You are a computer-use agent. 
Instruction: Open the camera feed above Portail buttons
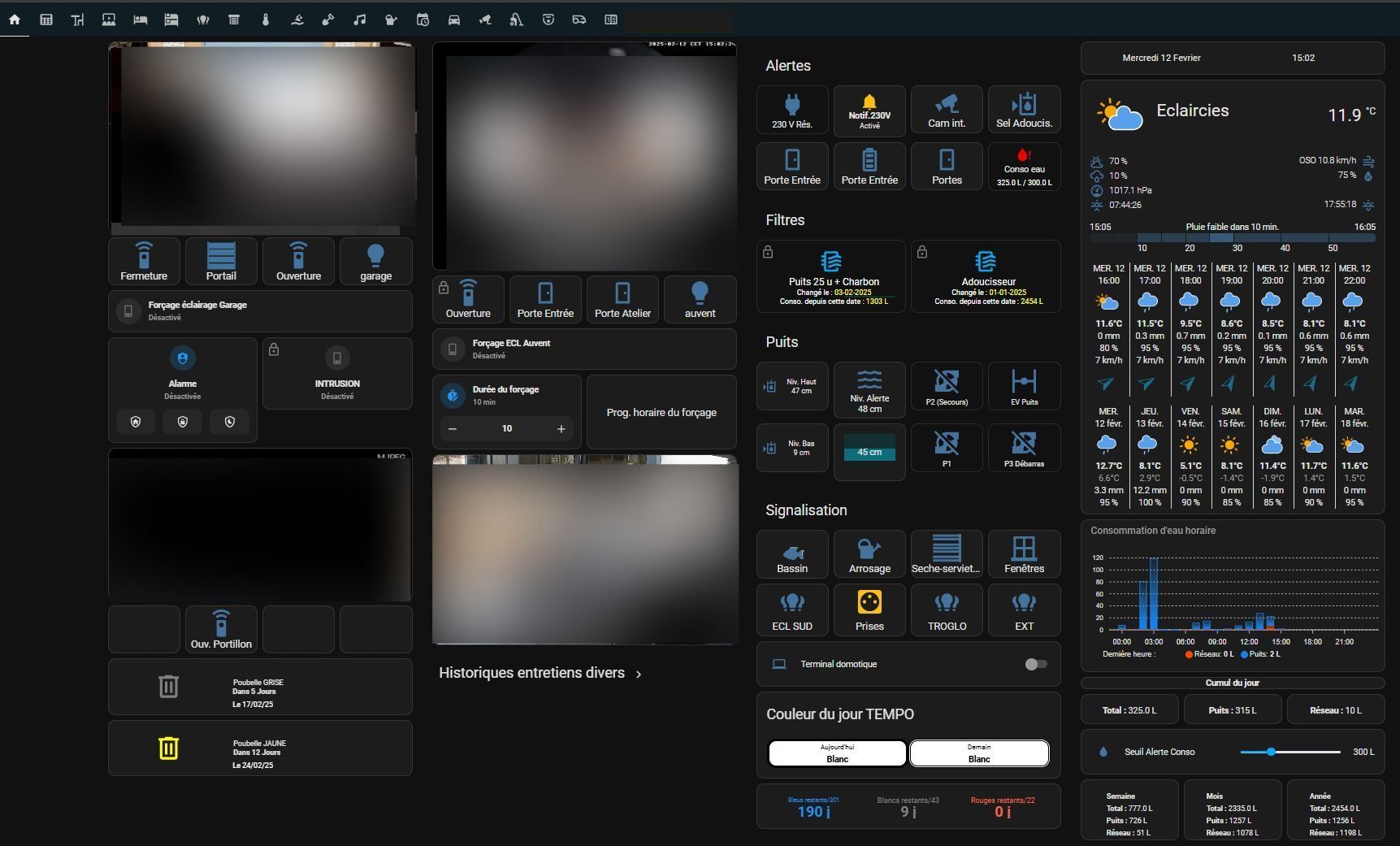(x=261, y=138)
